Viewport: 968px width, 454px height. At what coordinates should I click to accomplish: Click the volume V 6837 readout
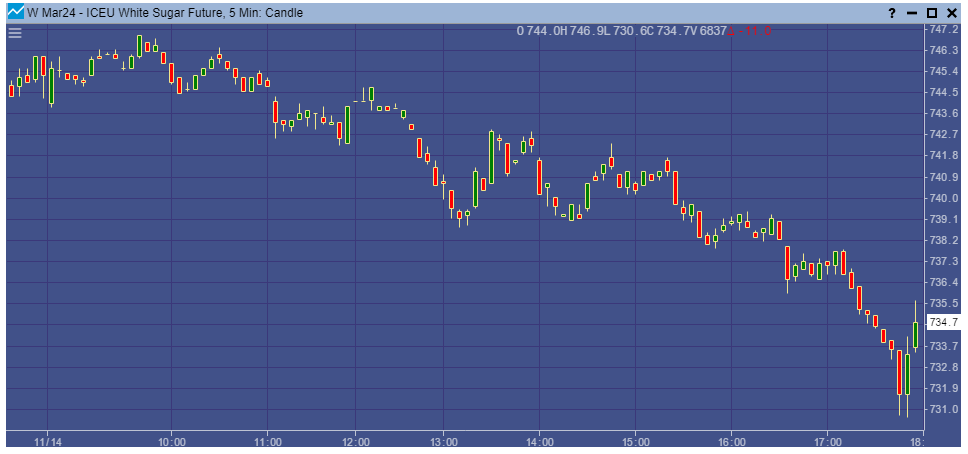pos(707,32)
